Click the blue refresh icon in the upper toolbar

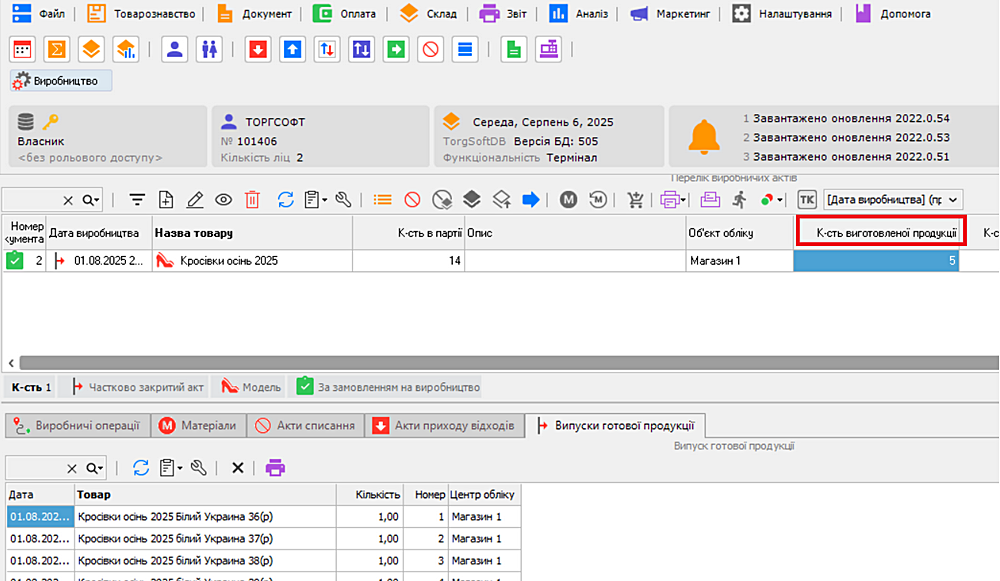(286, 200)
